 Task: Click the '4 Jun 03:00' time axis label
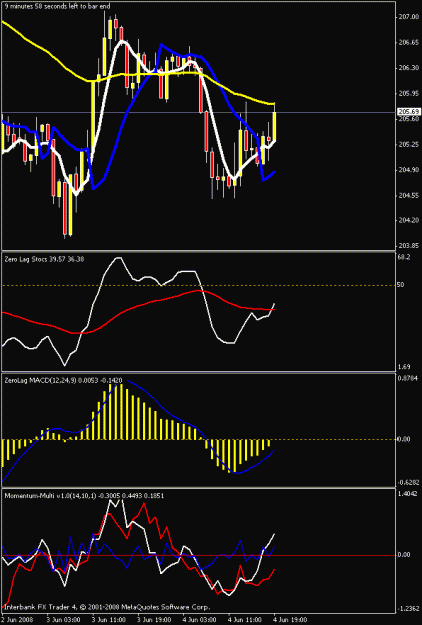pos(199,620)
